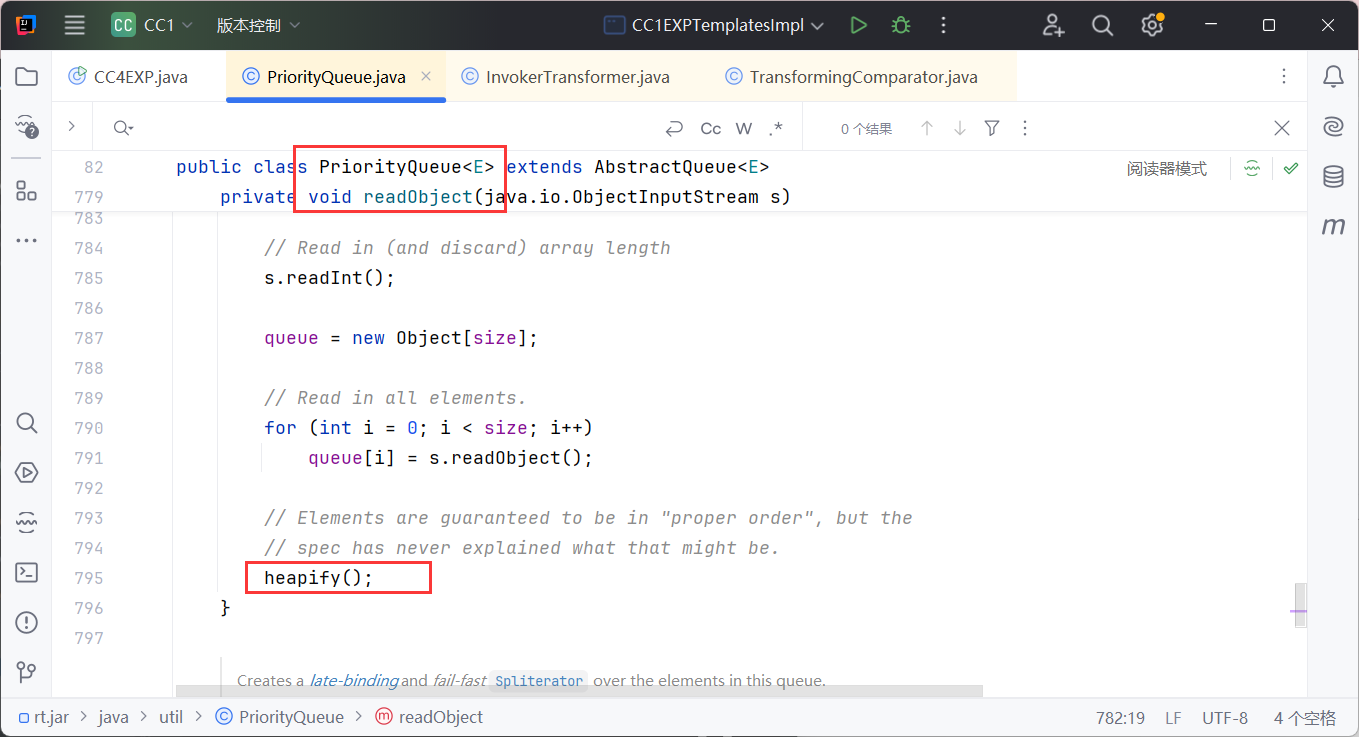Screen dimensions: 1359x737
Task: Run the CC1EXPTemplatesImpl configuration
Action: (858, 25)
